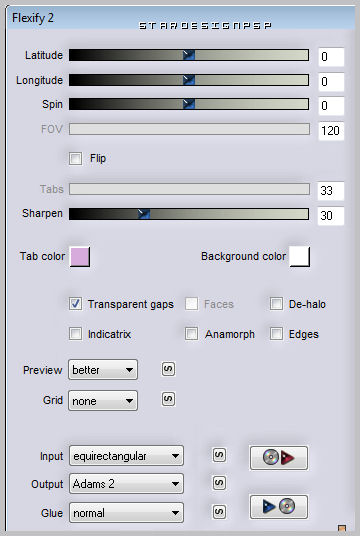Click the S icon beside the Output dropdown
This screenshot has width=360, height=536.
(219, 483)
